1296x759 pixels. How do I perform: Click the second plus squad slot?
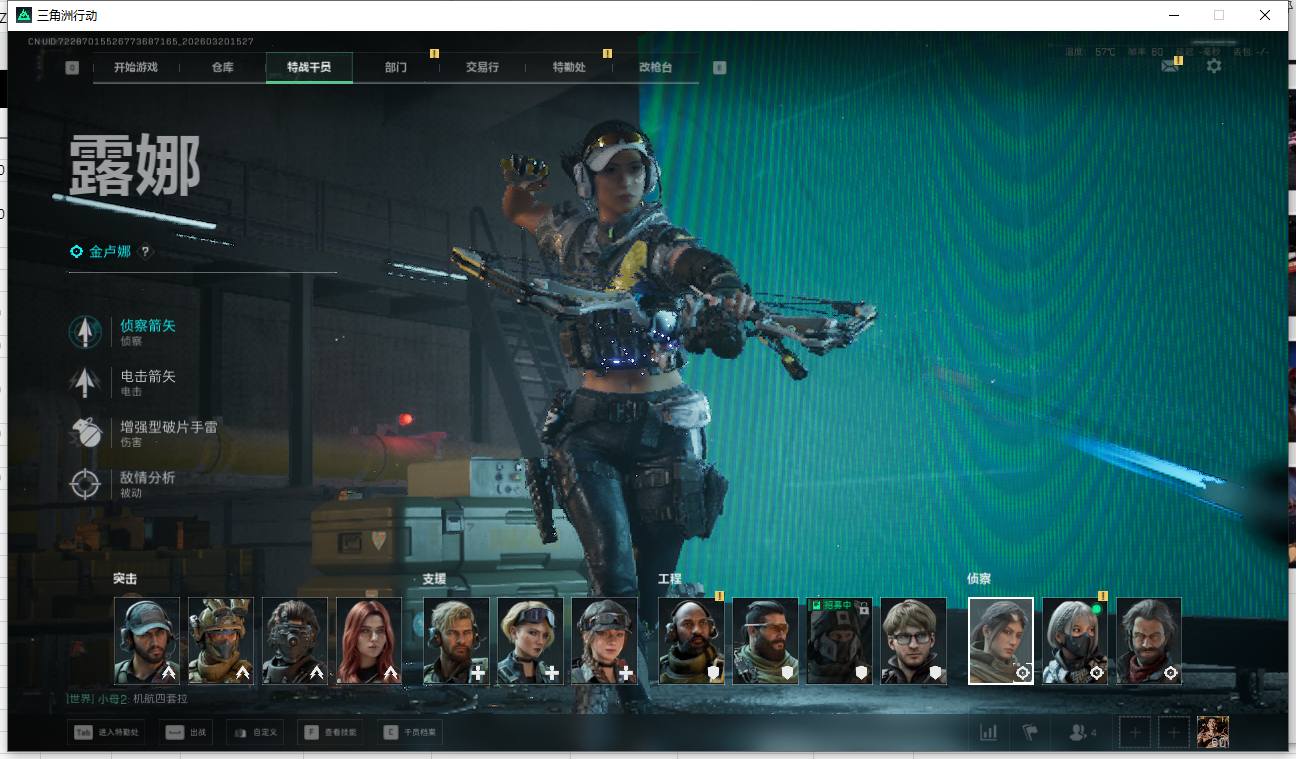tap(1172, 732)
